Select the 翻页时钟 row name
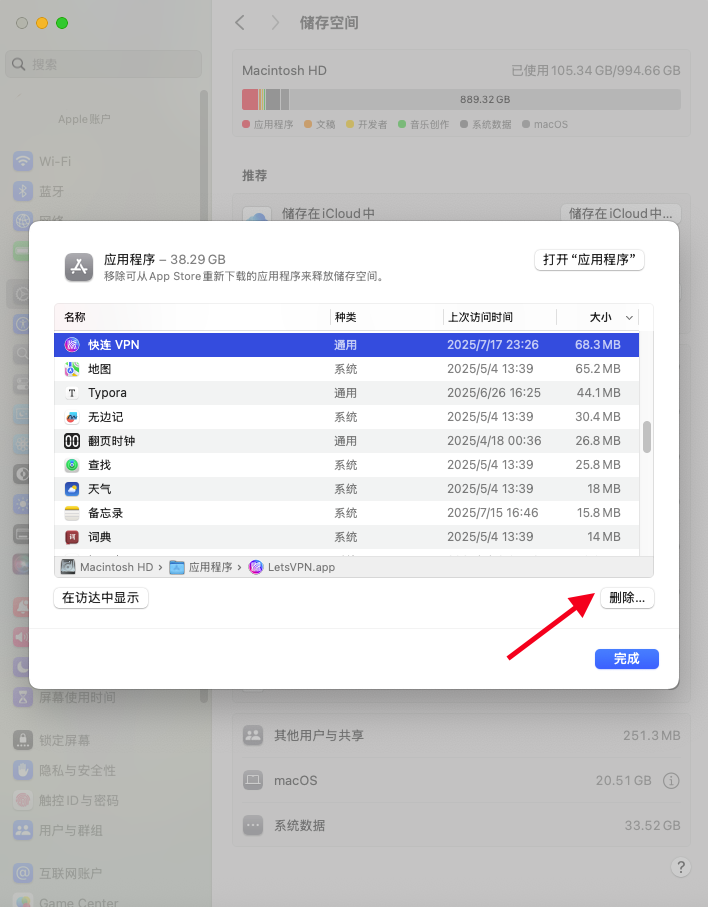The image size is (708, 907). pos(111,441)
